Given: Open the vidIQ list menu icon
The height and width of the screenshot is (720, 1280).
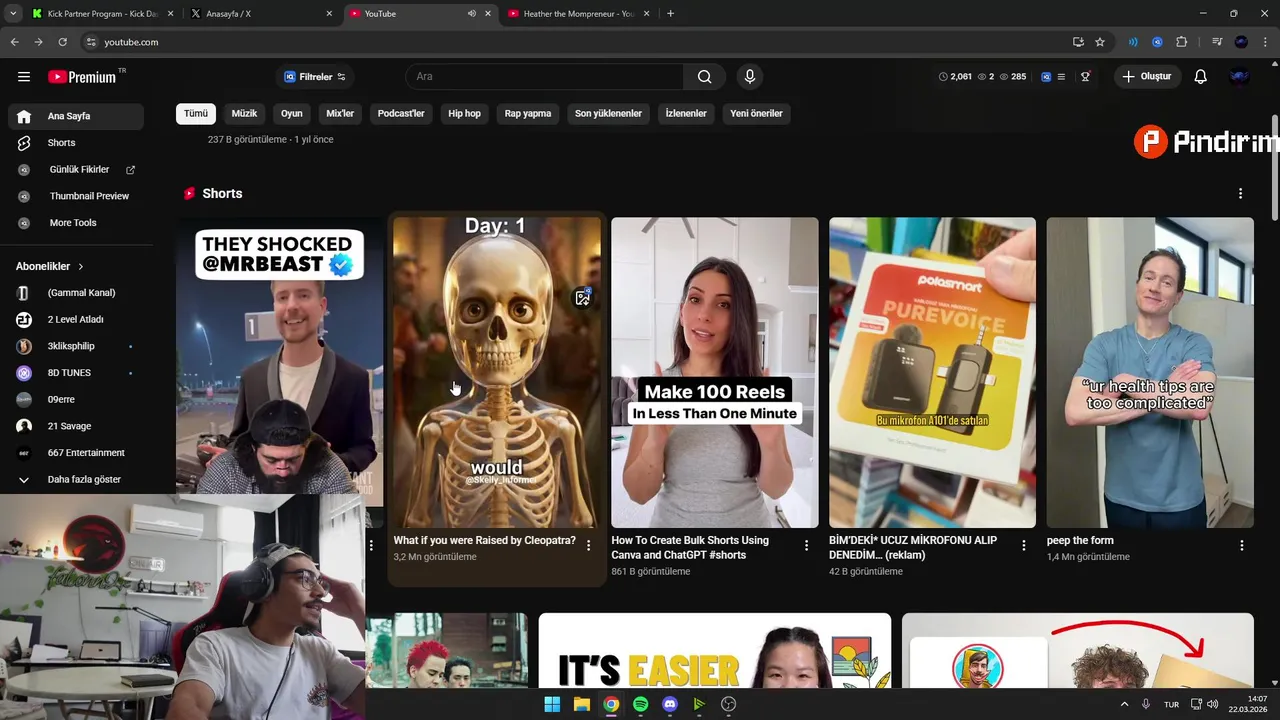Looking at the screenshot, I should tap(1061, 76).
